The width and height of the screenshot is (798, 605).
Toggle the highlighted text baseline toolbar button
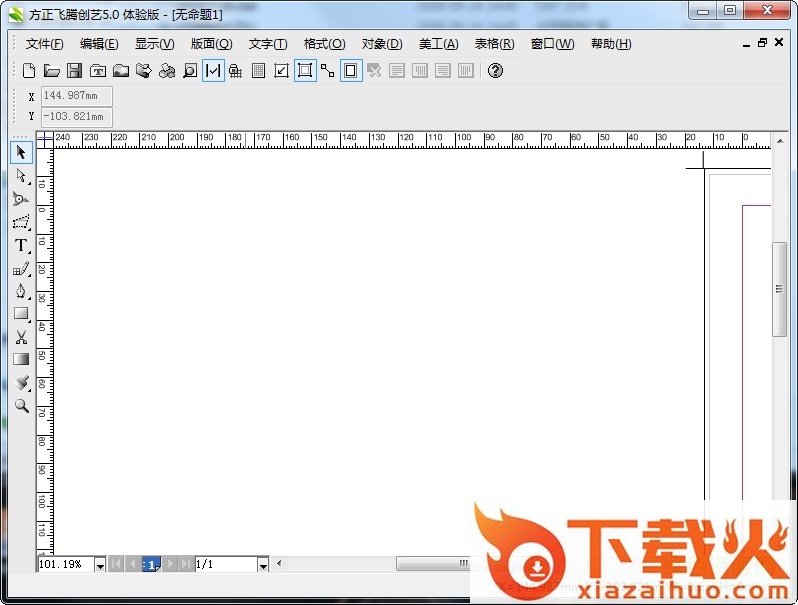213,71
